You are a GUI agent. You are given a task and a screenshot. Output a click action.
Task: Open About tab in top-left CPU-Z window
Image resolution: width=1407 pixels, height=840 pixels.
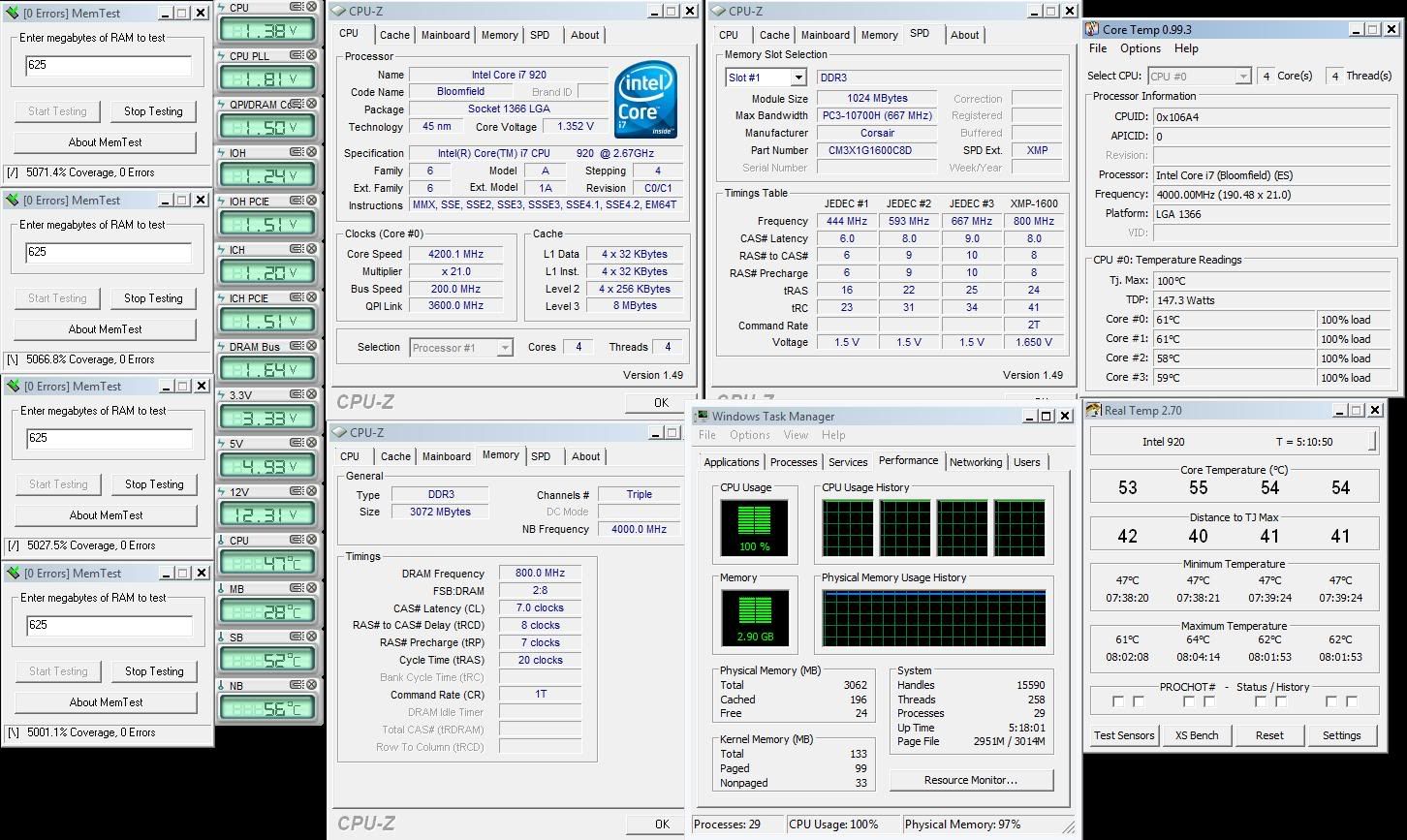pos(584,35)
